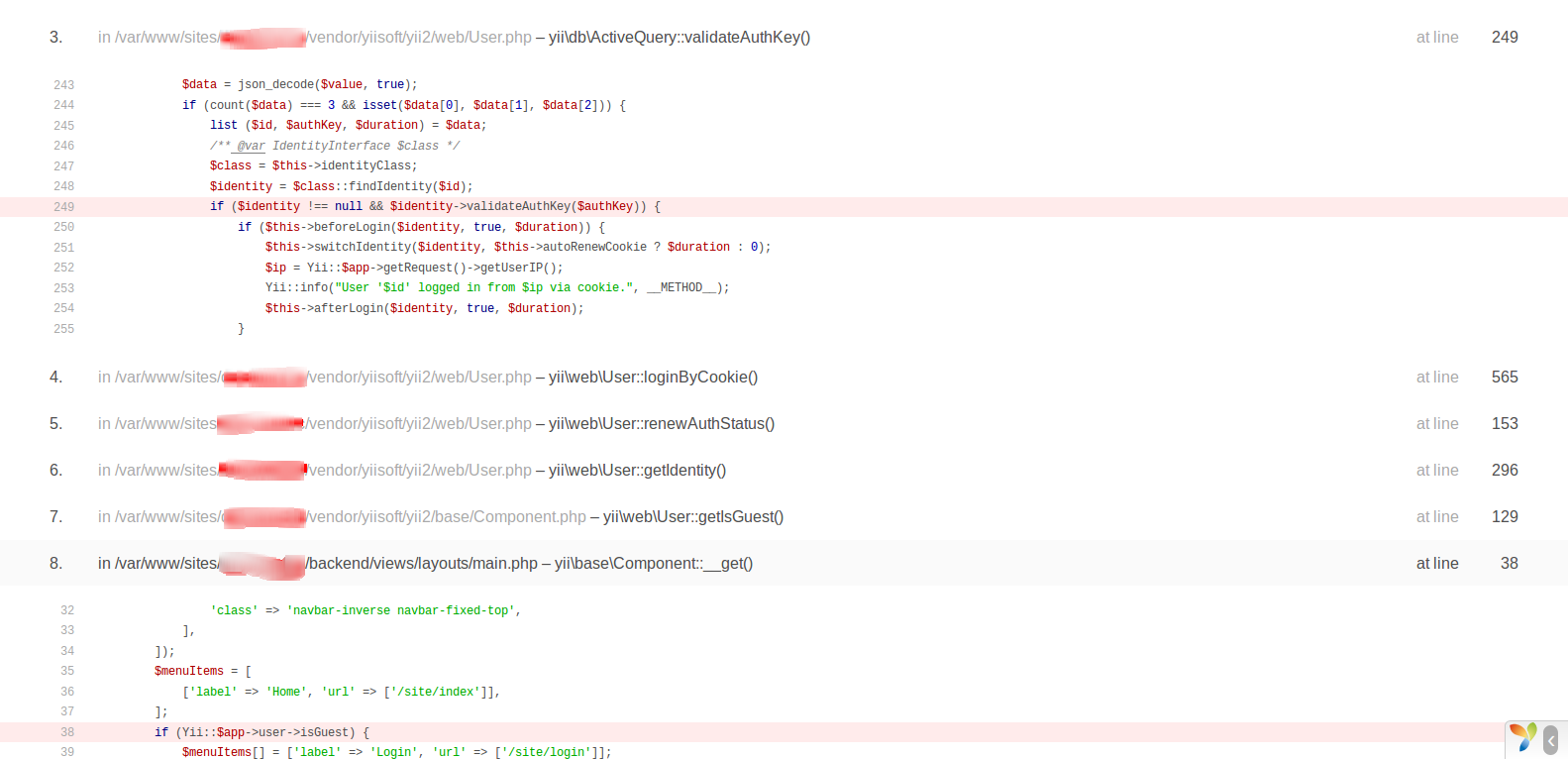1568x759 pixels.
Task: Open the Yii debug toolbar logo
Action: (x=1522, y=738)
